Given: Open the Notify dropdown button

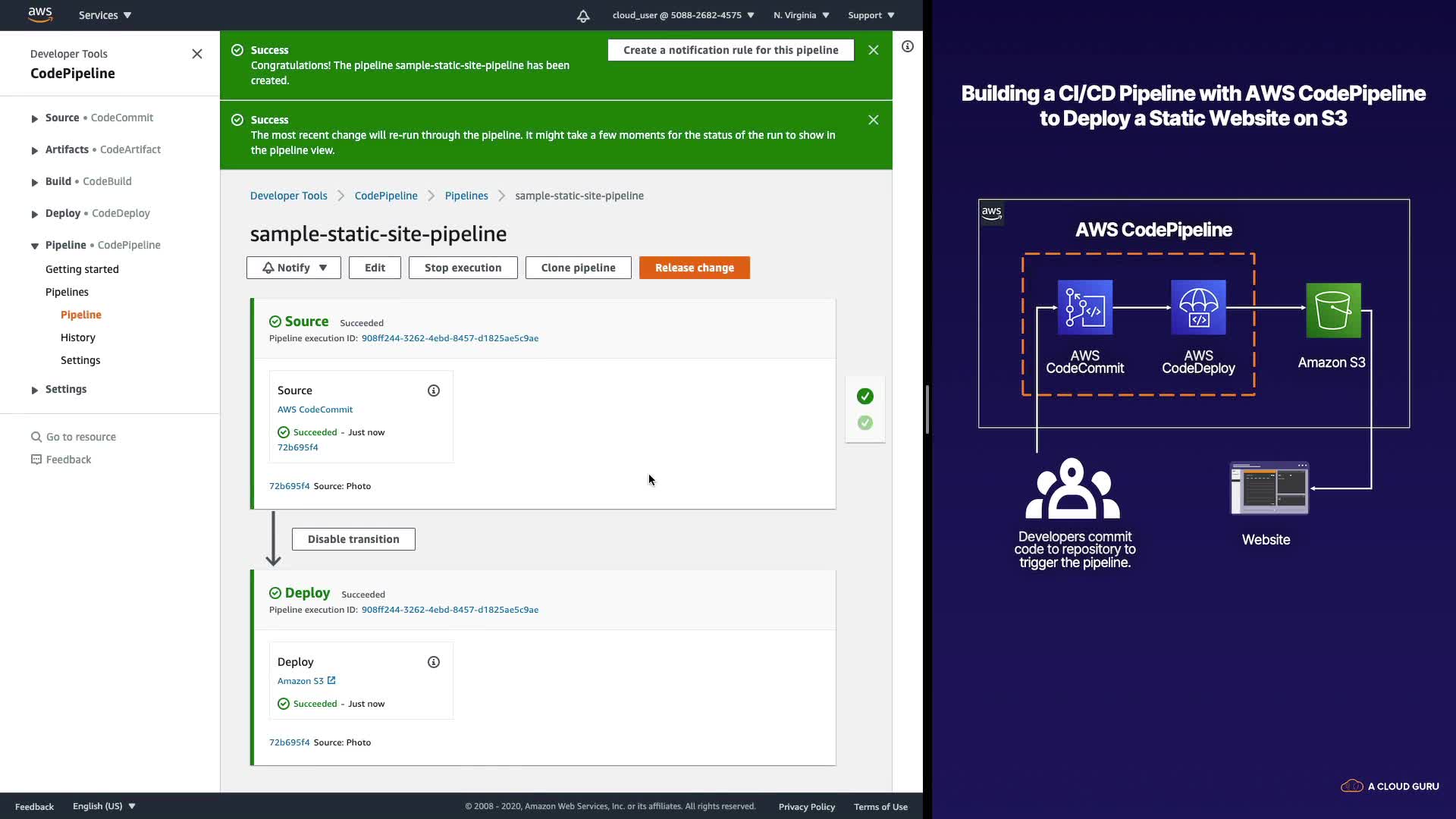Looking at the screenshot, I should 293,268.
